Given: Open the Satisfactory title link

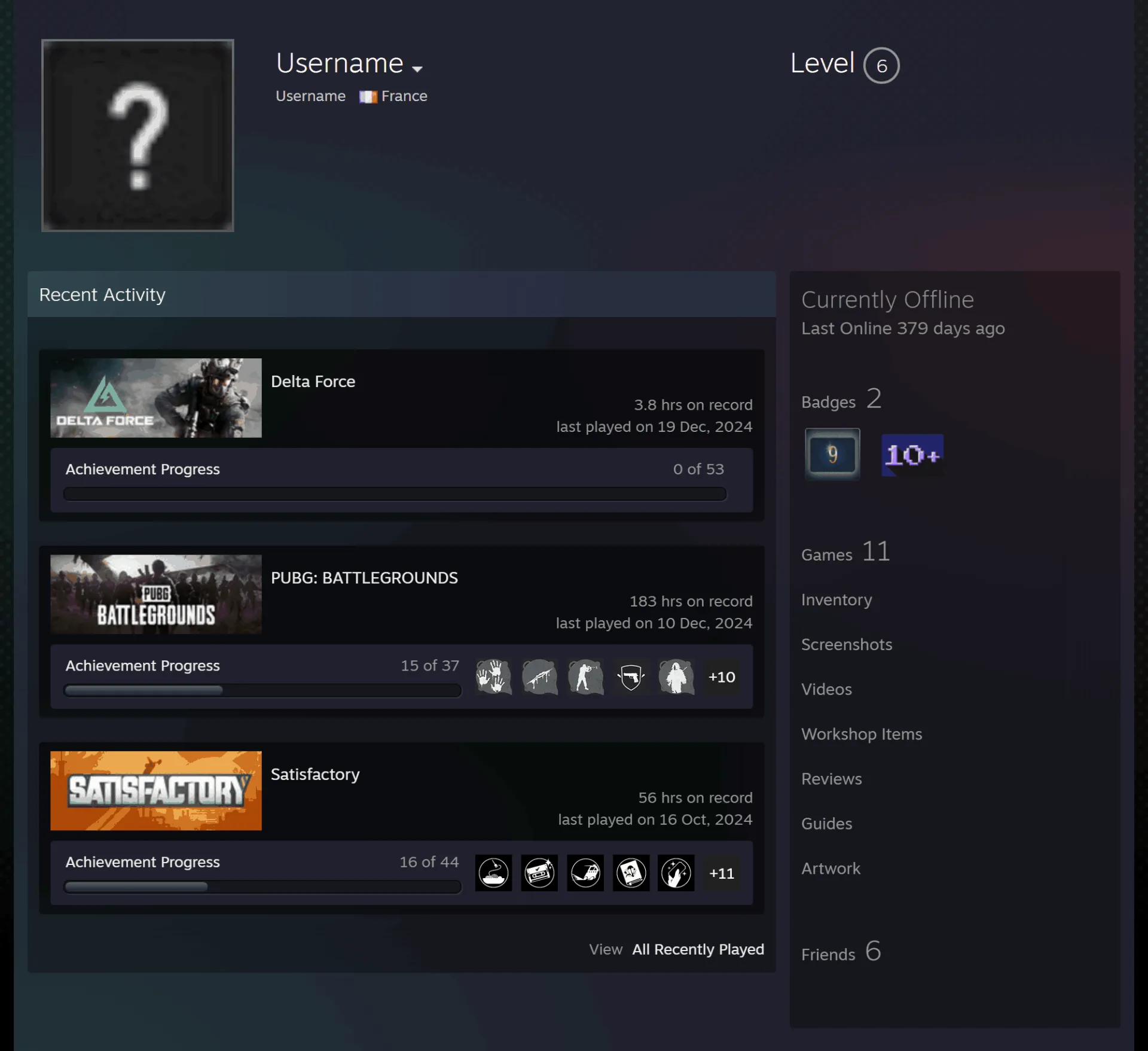Looking at the screenshot, I should [315, 775].
